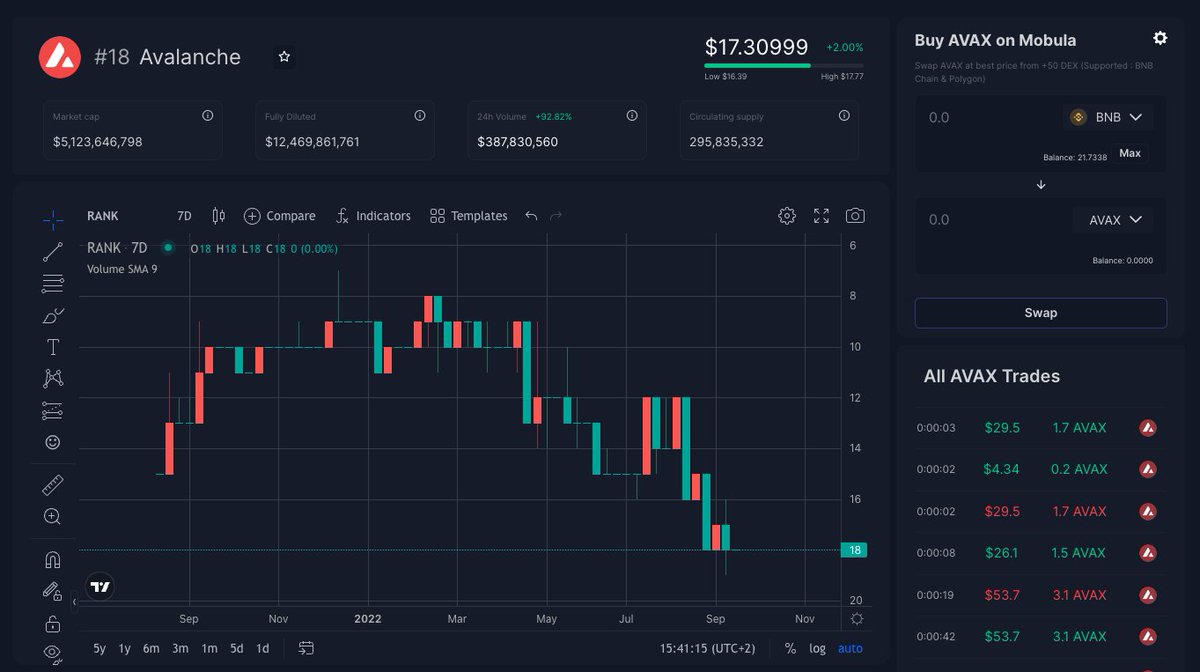
Task: Toggle magnet mode for drawings
Action: click(53, 560)
